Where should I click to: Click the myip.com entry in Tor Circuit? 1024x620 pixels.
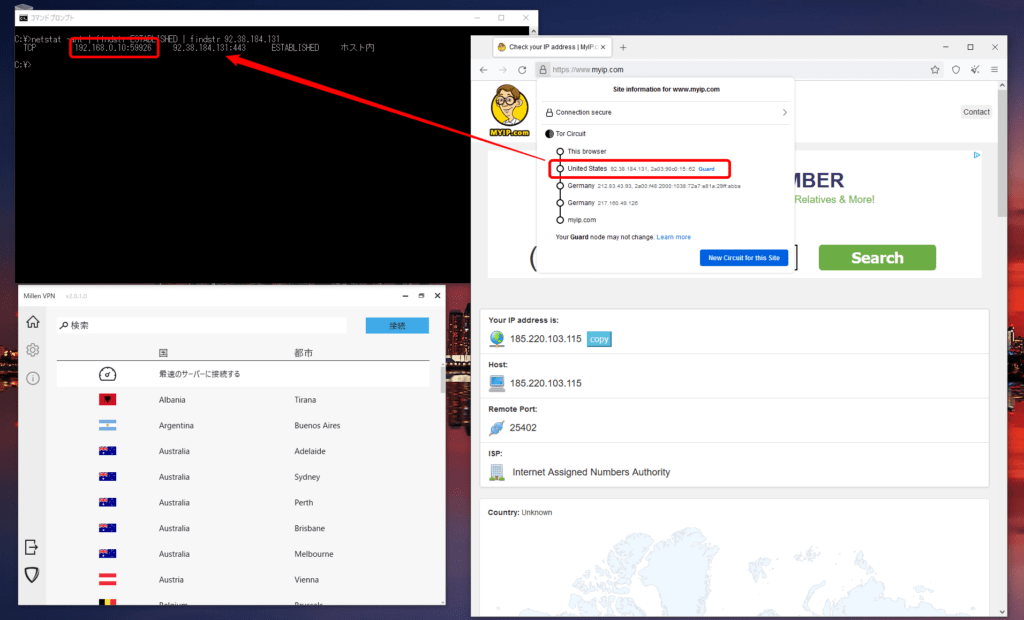click(581, 220)
